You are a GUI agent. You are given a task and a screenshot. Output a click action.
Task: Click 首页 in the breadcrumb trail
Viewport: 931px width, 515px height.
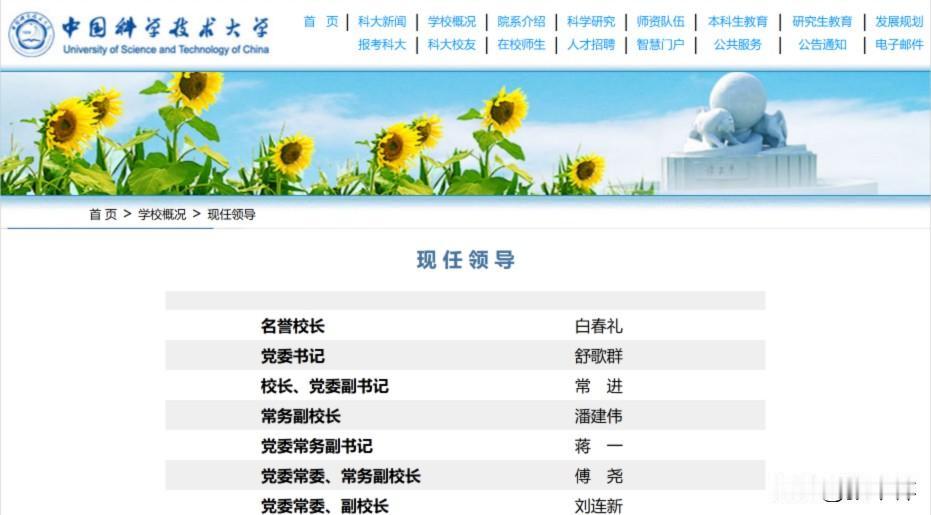click(103, 214)
